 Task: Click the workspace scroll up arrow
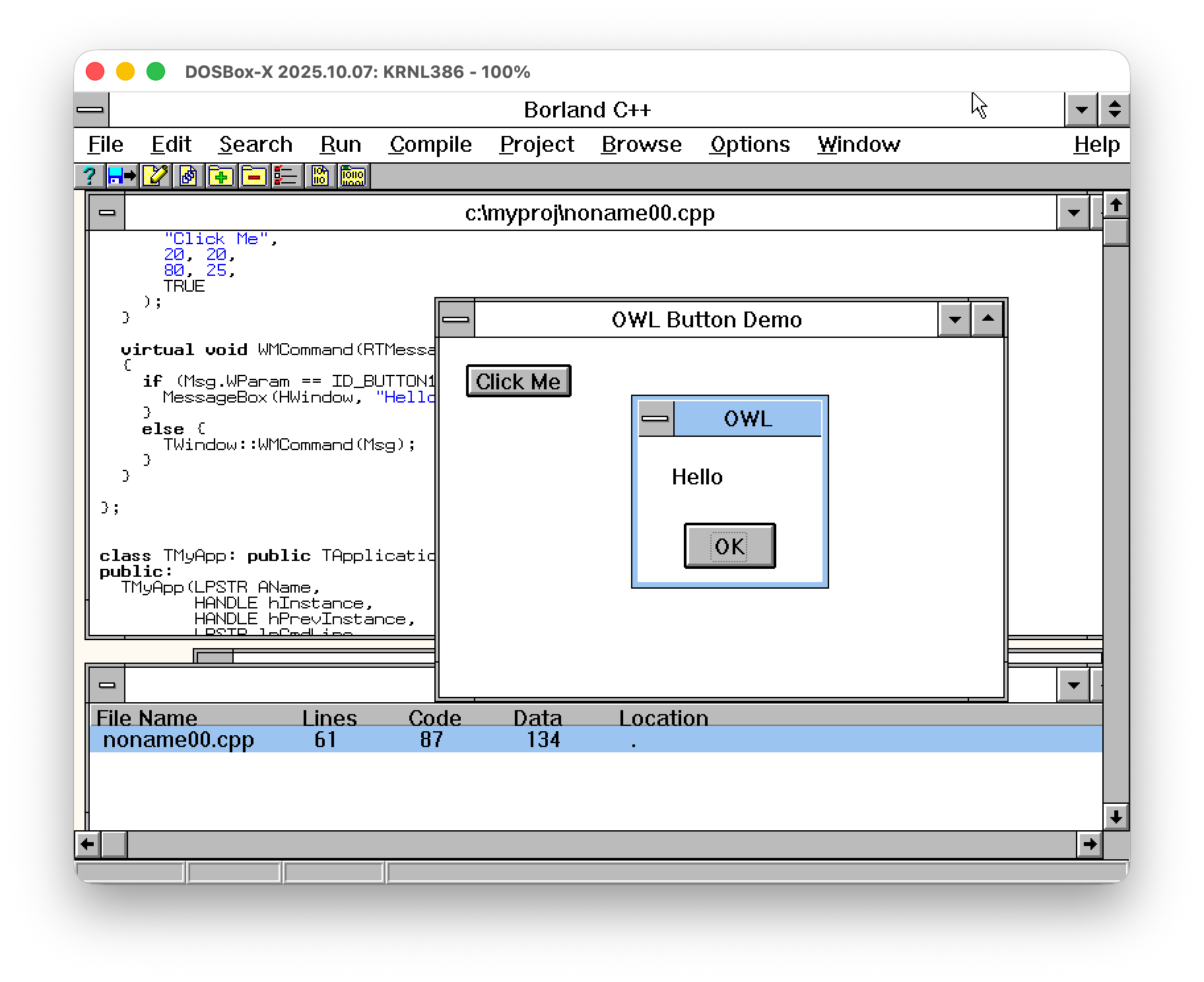pos(1116,205)
